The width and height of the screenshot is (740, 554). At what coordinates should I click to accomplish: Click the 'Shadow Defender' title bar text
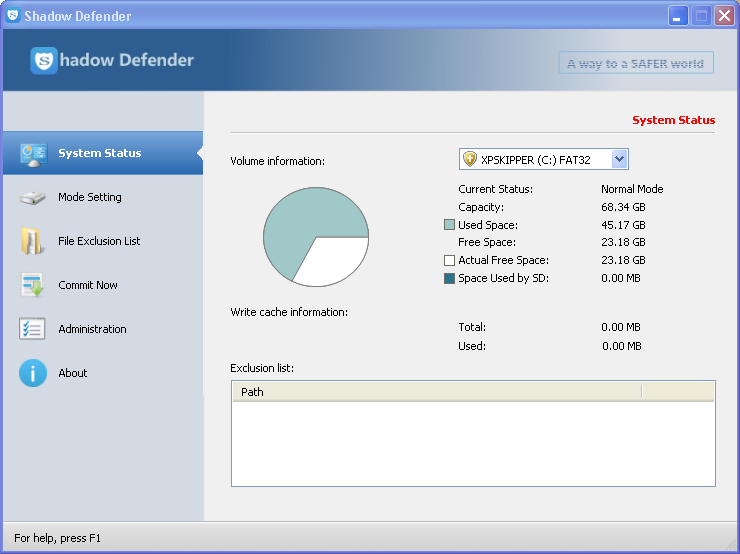[78, 16]
